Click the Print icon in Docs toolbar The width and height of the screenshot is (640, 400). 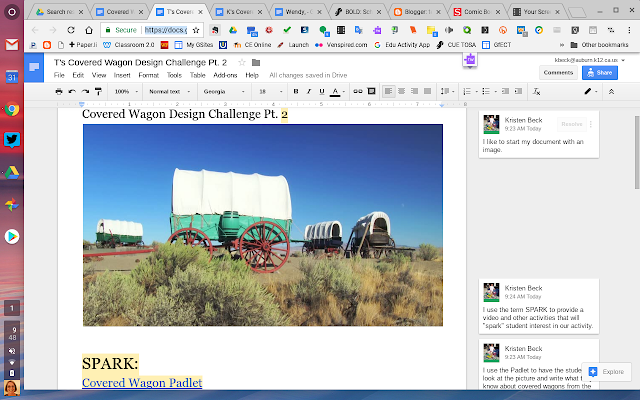59,91
